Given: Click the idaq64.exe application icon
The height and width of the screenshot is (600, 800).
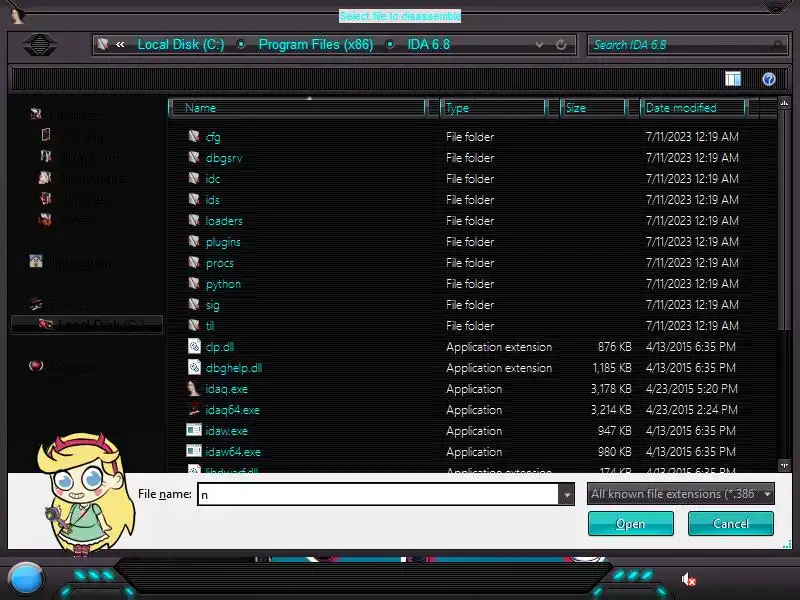Looking at the screenshot, I should pos(194,409).
